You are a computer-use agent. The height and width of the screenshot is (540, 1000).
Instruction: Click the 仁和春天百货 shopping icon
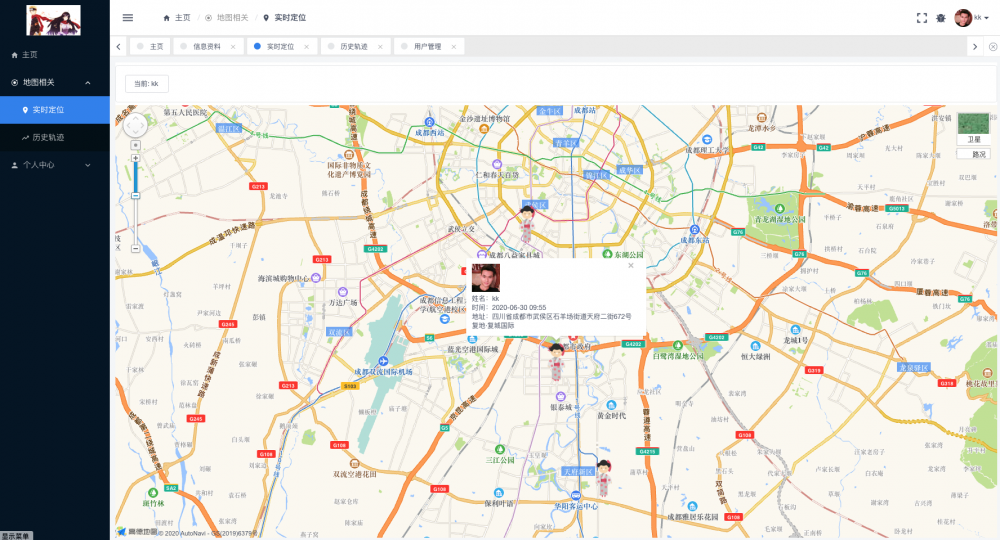497,164
